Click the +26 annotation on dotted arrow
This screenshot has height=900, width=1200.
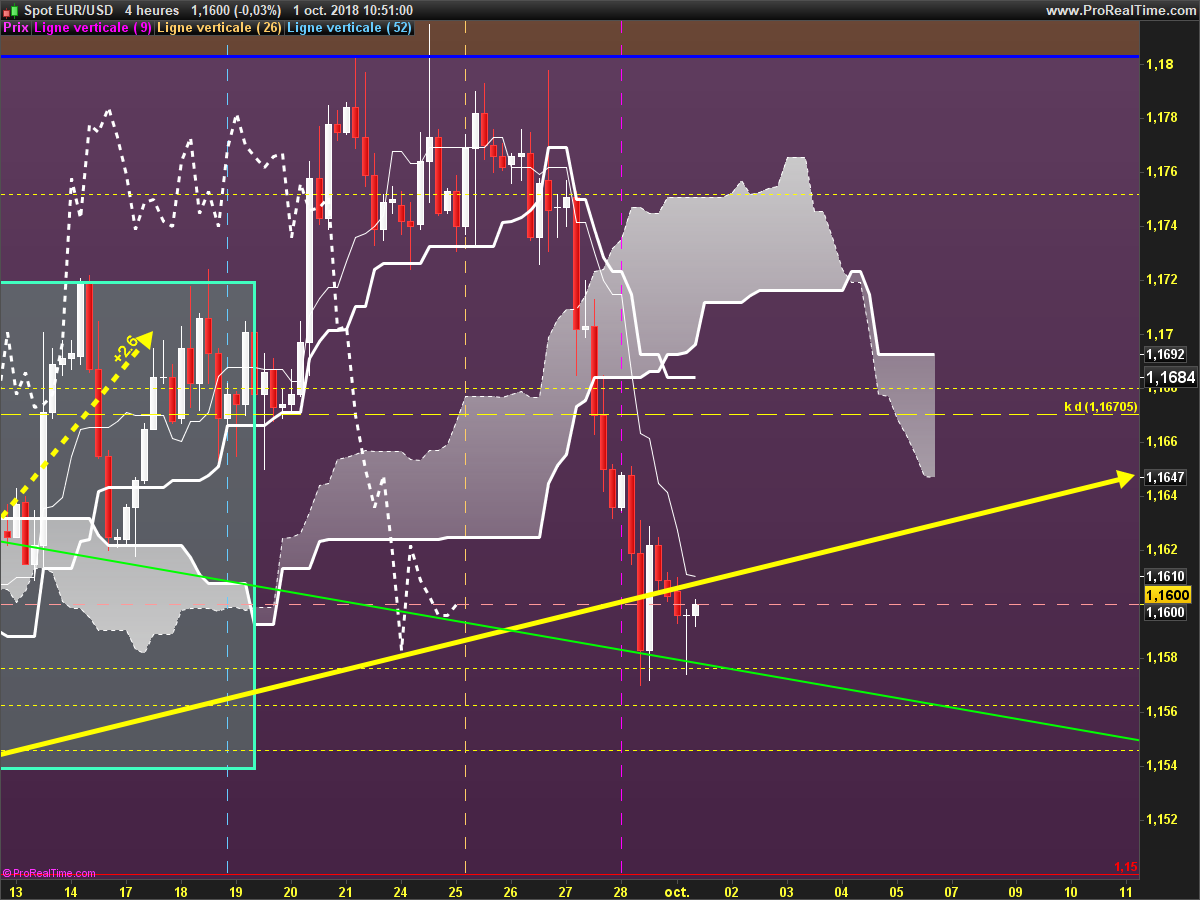pos(125,349)
